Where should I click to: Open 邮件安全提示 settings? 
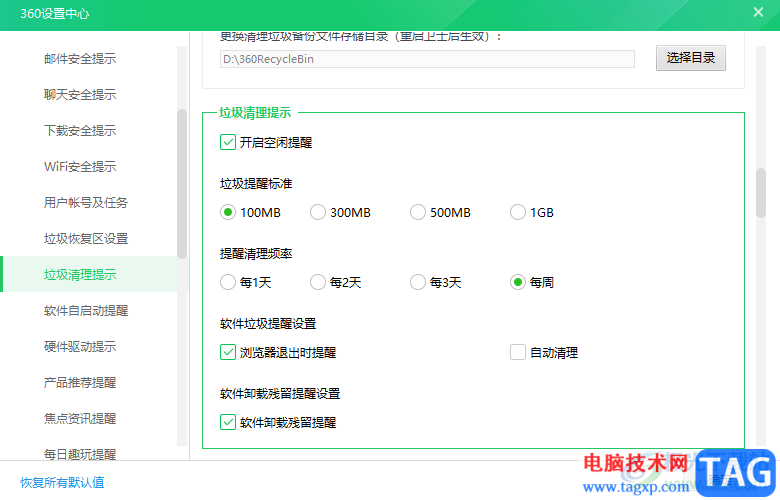[80, 59]
